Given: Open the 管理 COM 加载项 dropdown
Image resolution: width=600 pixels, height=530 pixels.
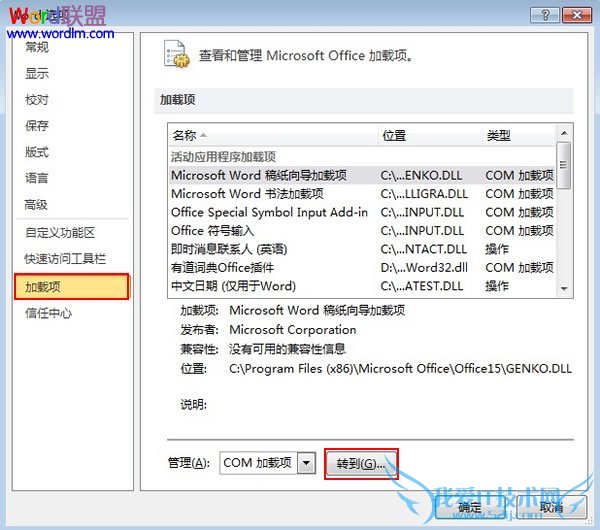Looking at the screenshot, I should [306, 463].
